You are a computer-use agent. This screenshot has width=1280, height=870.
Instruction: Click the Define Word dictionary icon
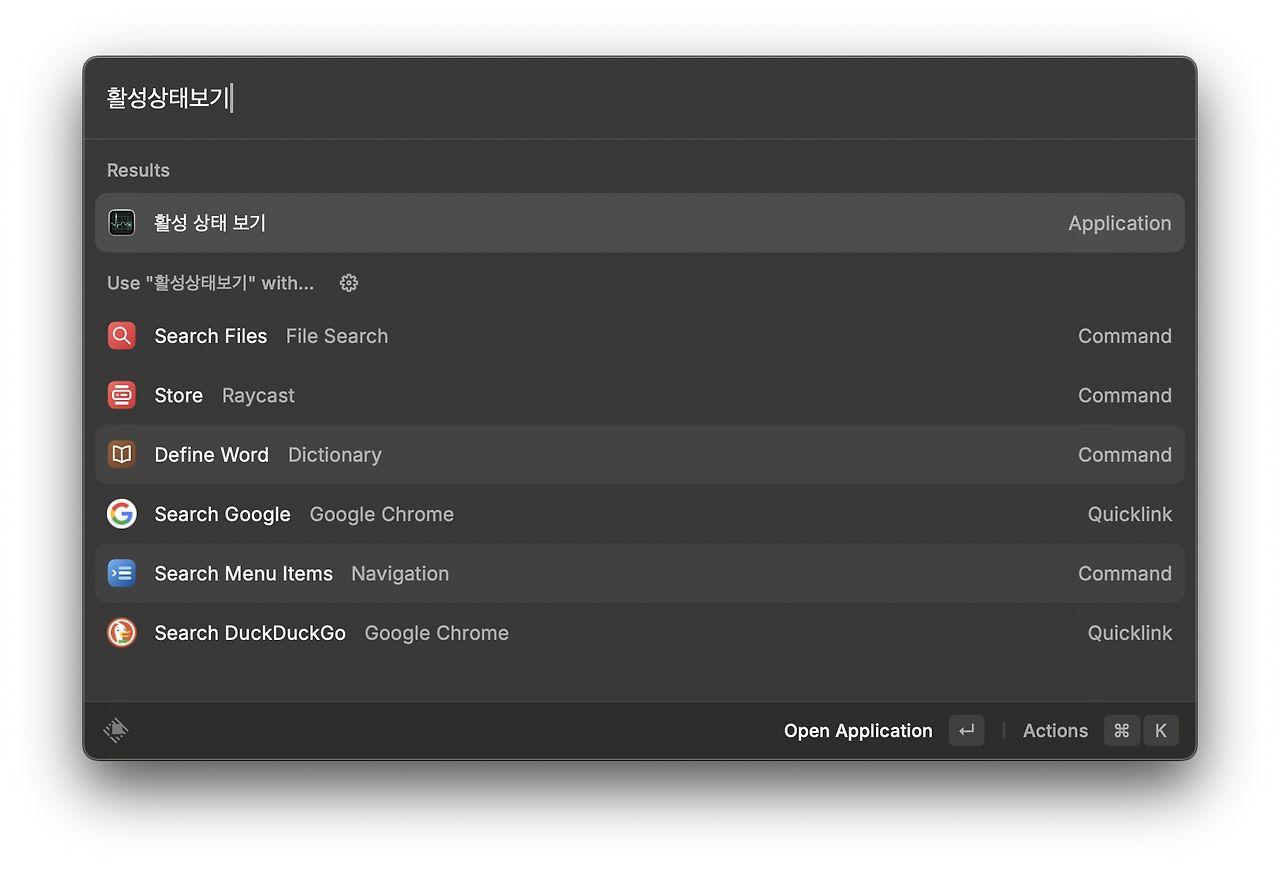(x=121, y=454)
